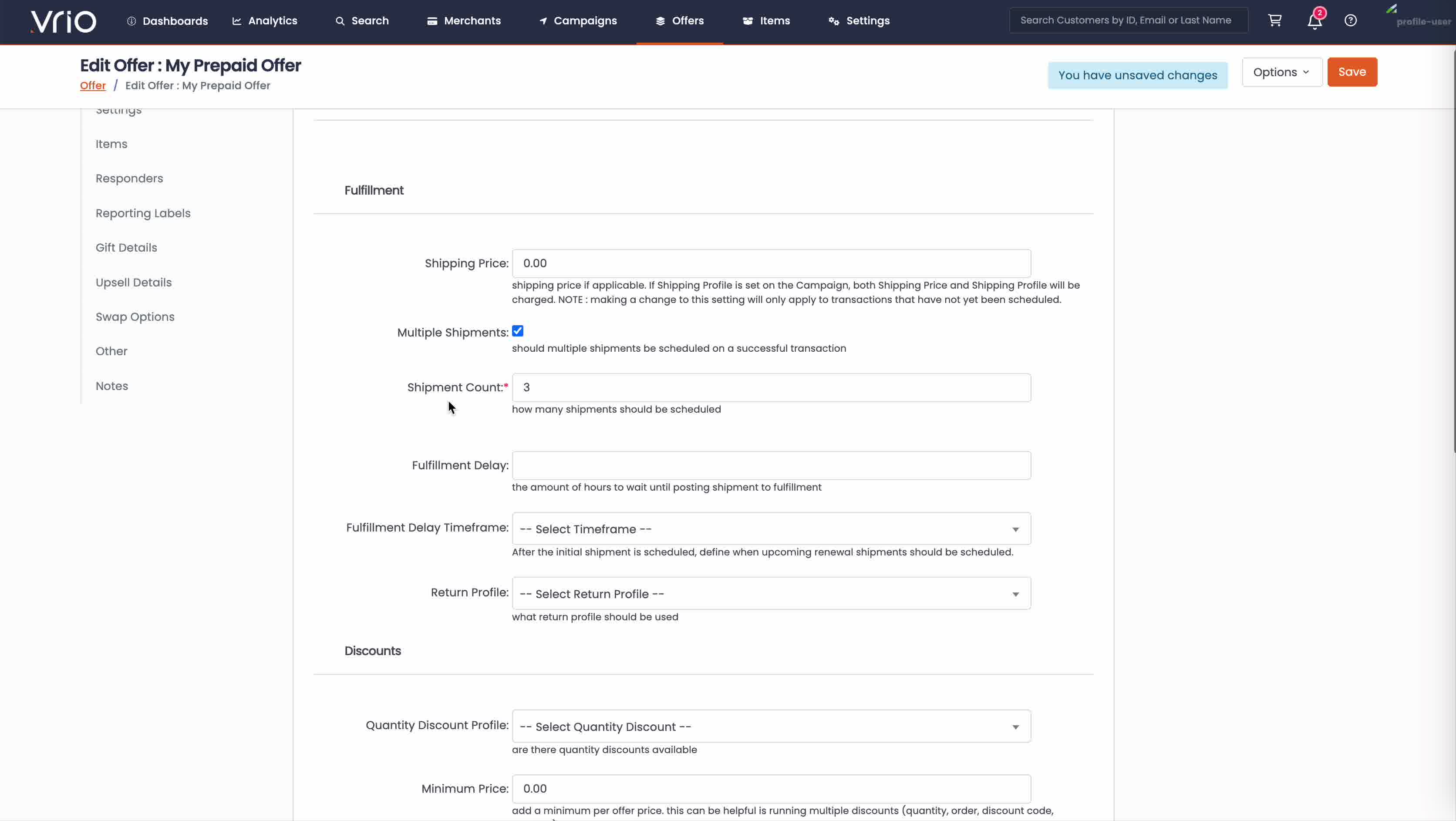Toggle the Multiple Shipments checkbox

[518, 331]
